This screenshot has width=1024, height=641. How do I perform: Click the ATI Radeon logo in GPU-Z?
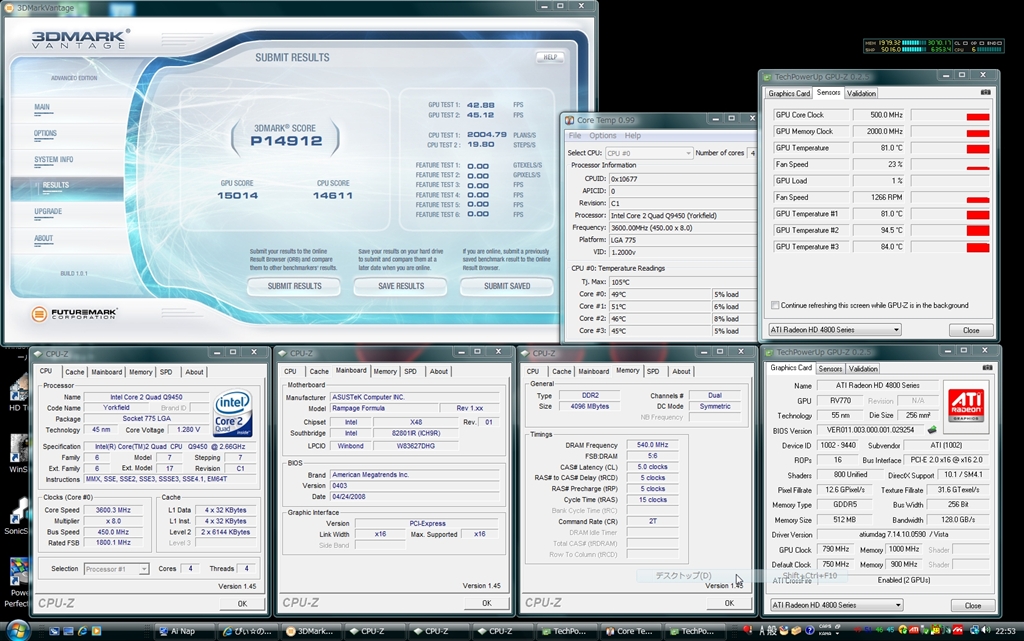tap(964, 407)
